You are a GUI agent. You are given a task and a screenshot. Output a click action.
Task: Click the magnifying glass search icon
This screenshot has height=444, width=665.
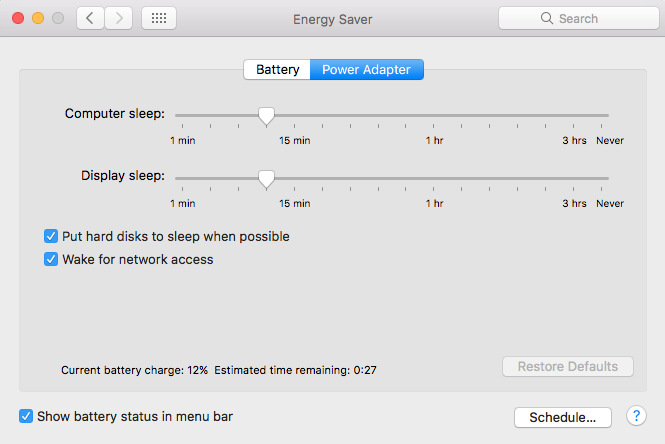pyautogui.click(x=547, y=18)
